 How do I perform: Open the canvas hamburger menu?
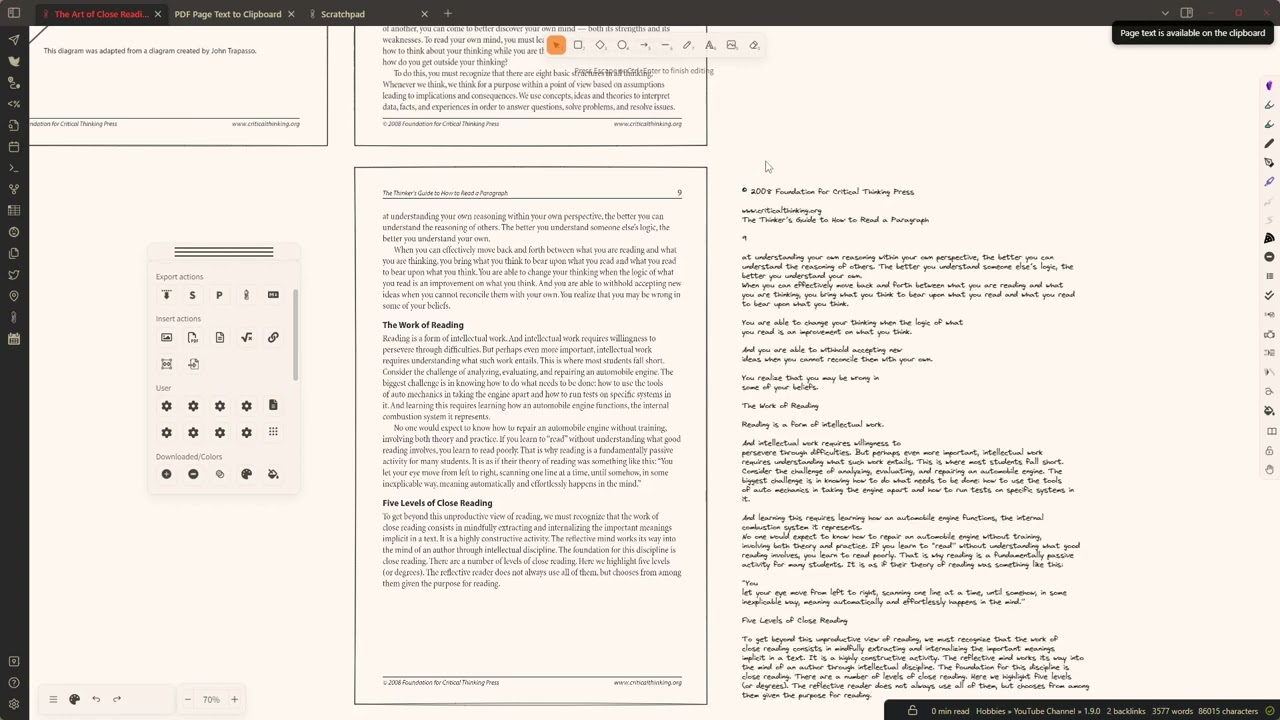[x=53, y=699]
